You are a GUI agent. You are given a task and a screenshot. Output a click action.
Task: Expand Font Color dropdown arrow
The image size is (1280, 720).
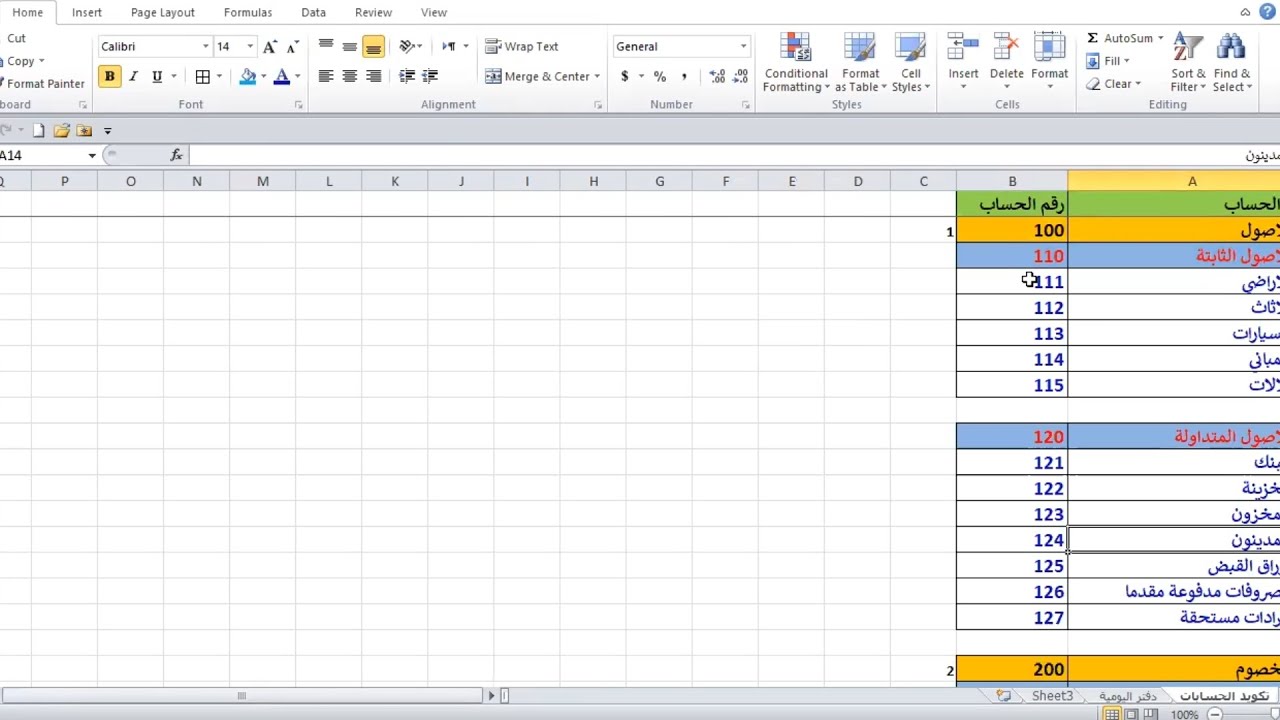coord(297,77)
